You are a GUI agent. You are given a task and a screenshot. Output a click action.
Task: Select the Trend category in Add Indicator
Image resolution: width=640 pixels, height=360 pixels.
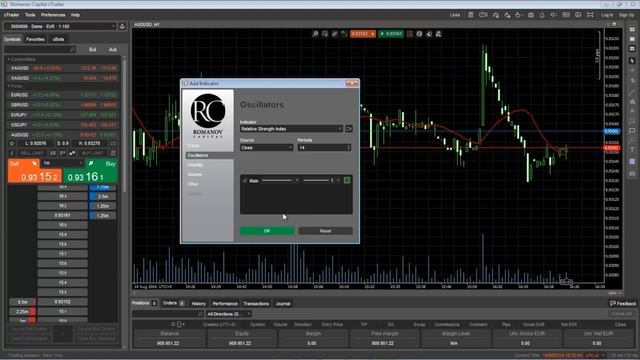(x=193, y=146)
